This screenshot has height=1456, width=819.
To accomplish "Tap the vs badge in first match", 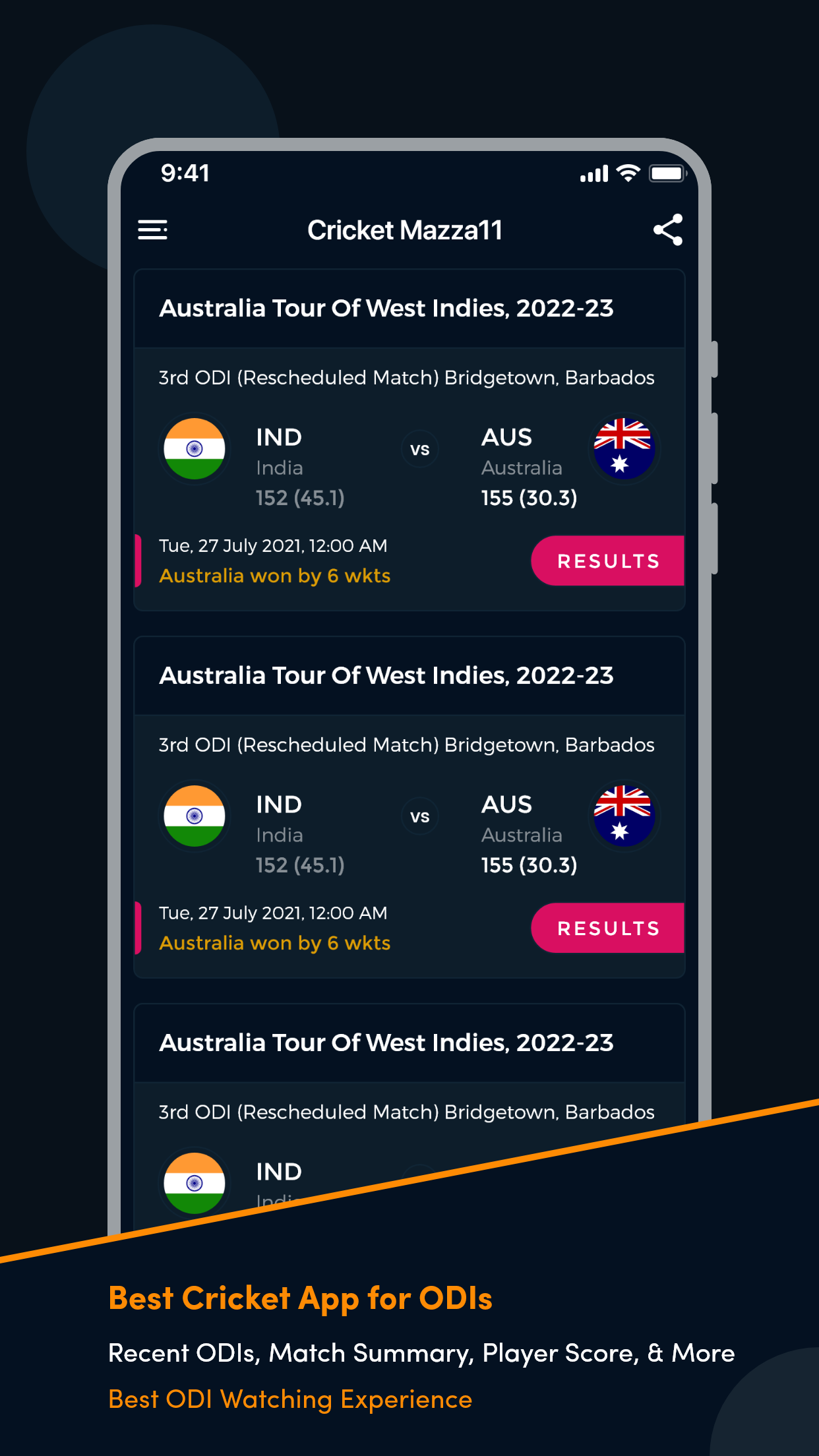I will coord(420,450).
